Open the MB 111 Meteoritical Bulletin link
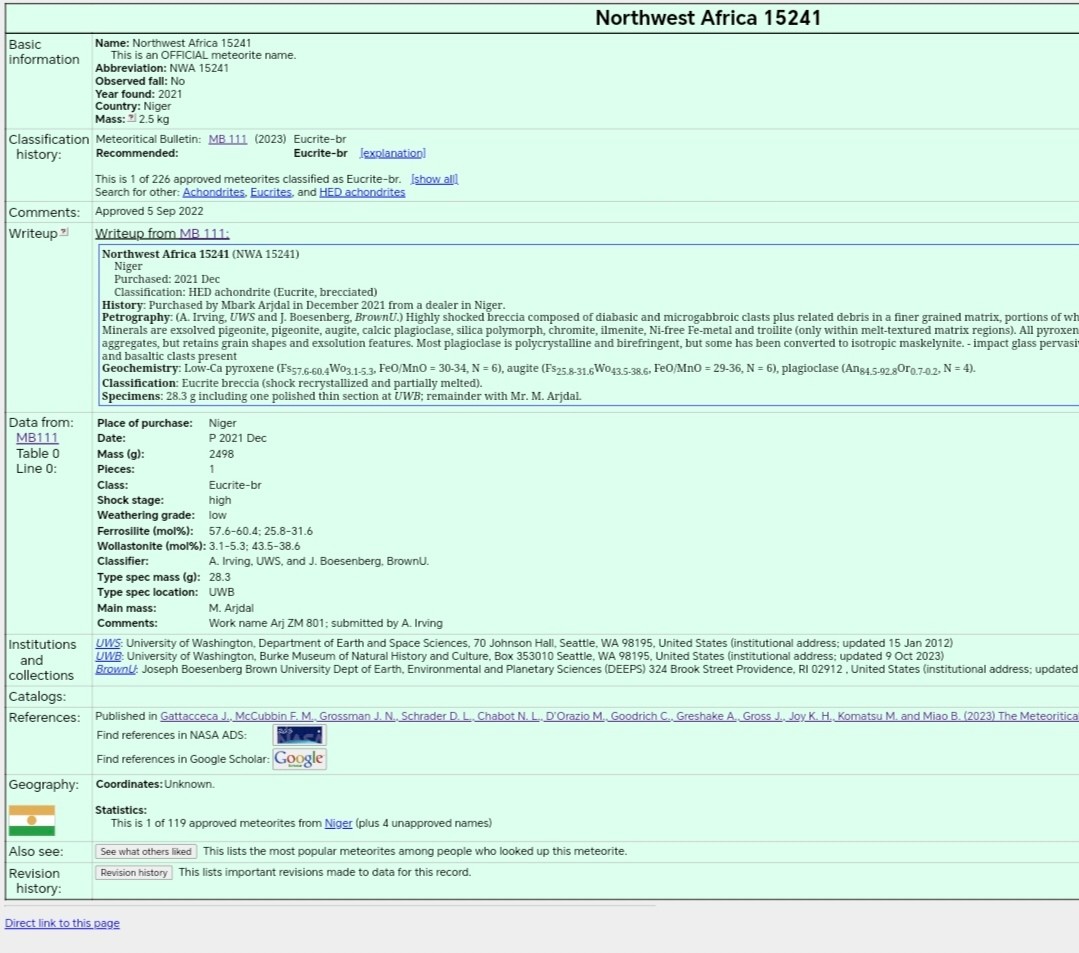This screenshot has height=953, width=1079. (x=228, y=139)
